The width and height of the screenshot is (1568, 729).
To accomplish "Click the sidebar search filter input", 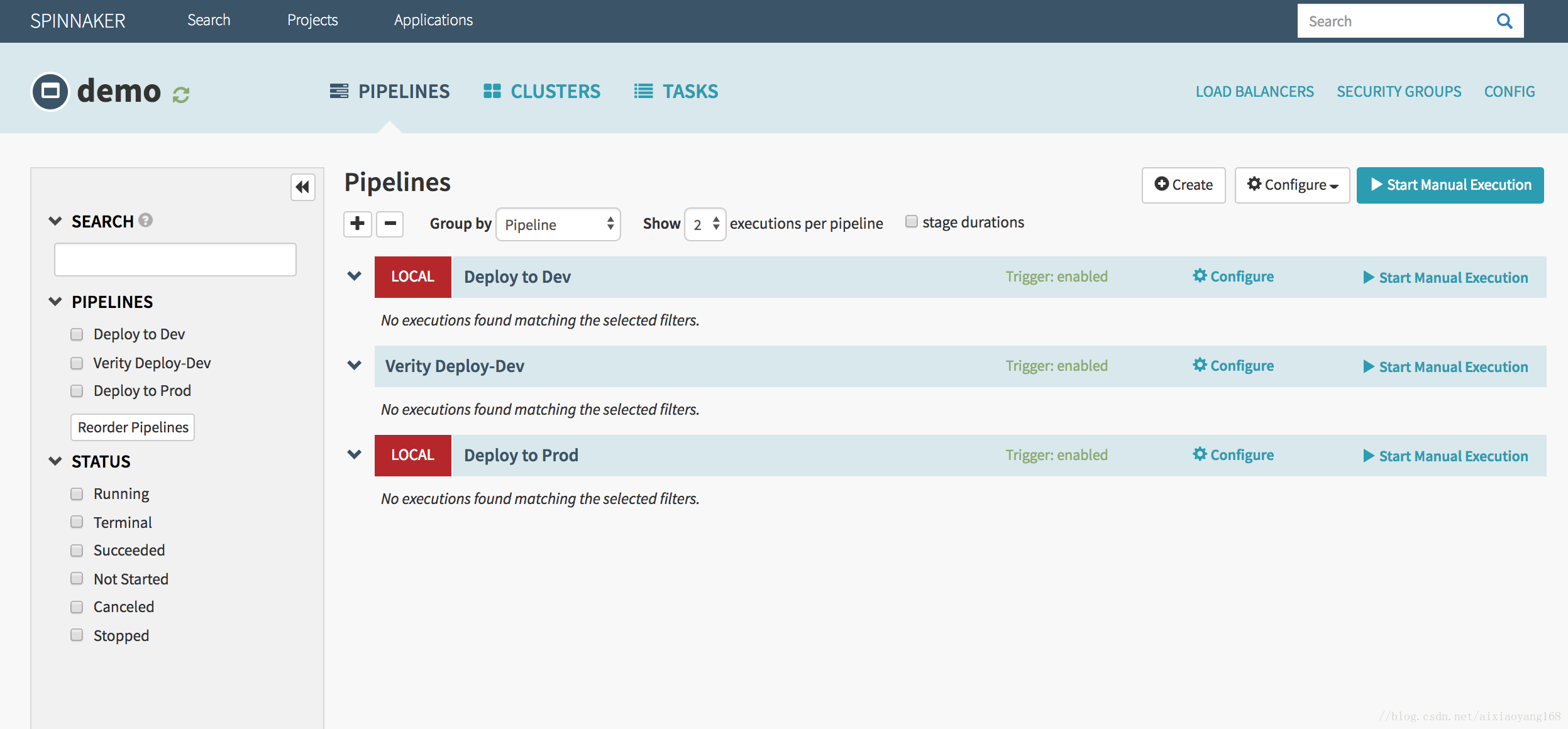I will (175, 260).
